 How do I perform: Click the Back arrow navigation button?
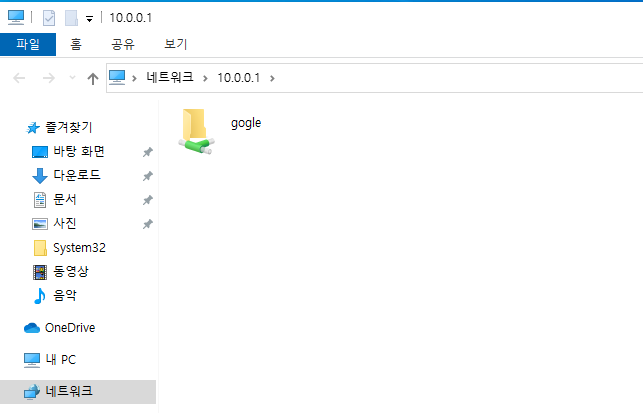point(19,78)
